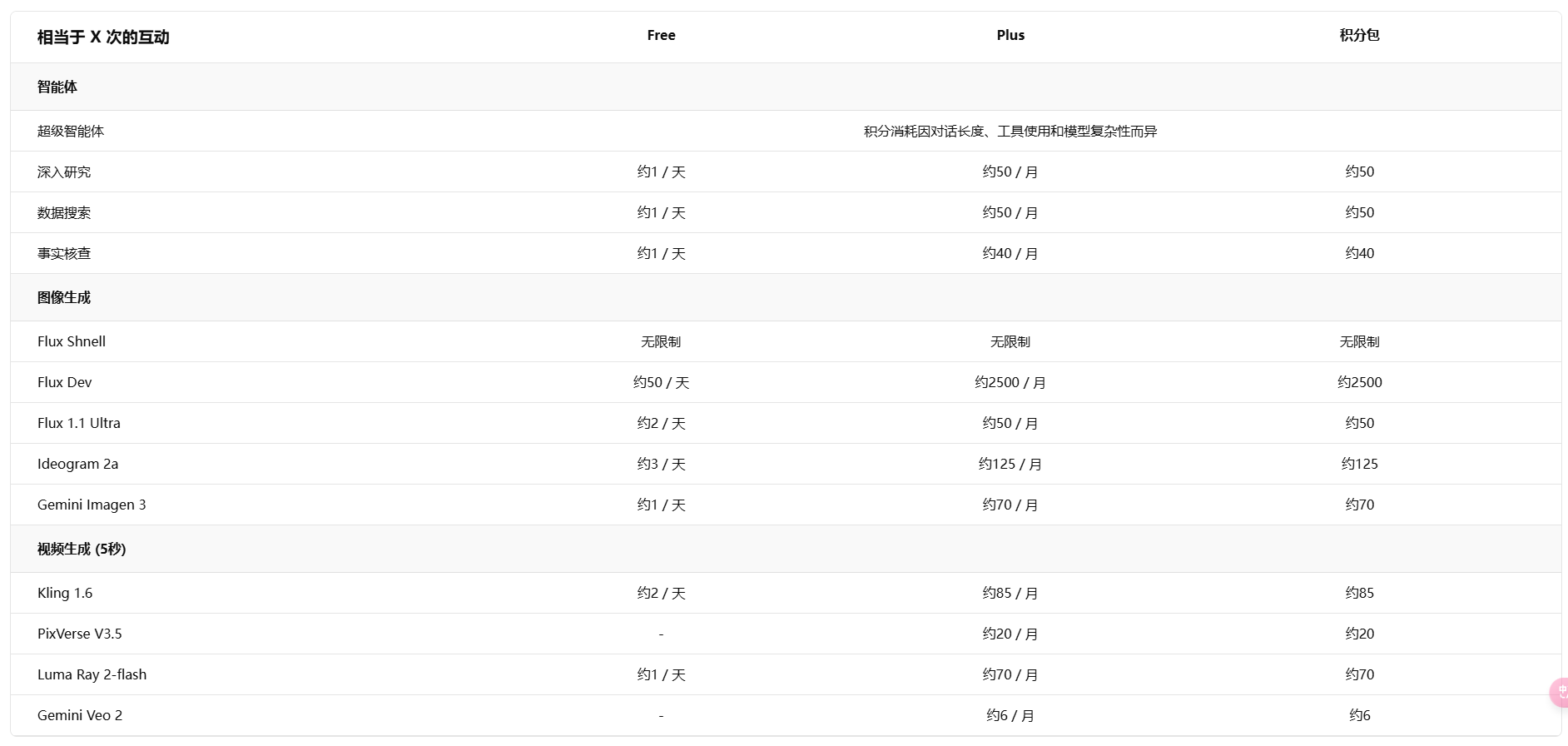Select the PixVerse V3.5 row label
The height and width of the screenshot is (746, 1568).
pos(80,634)
